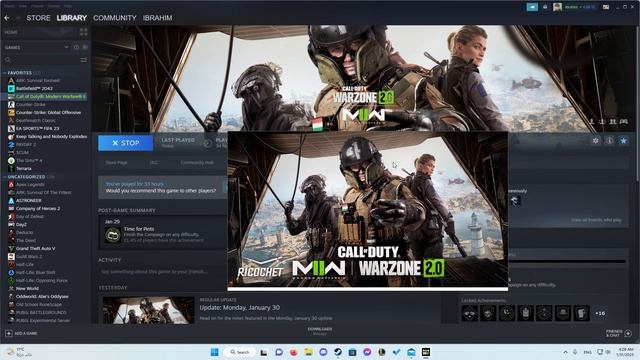
Task: Open Windows Start menu
Action: pyautogui.click(x=214, y=352)
